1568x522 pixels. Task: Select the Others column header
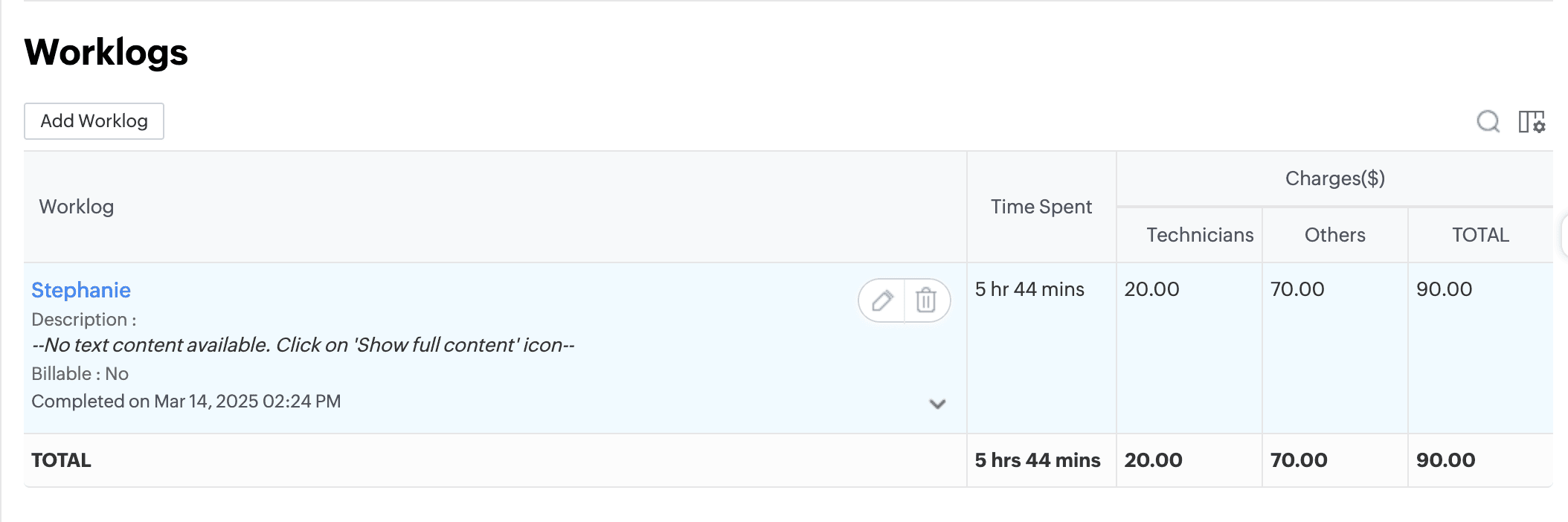[x=1334, y=235]
